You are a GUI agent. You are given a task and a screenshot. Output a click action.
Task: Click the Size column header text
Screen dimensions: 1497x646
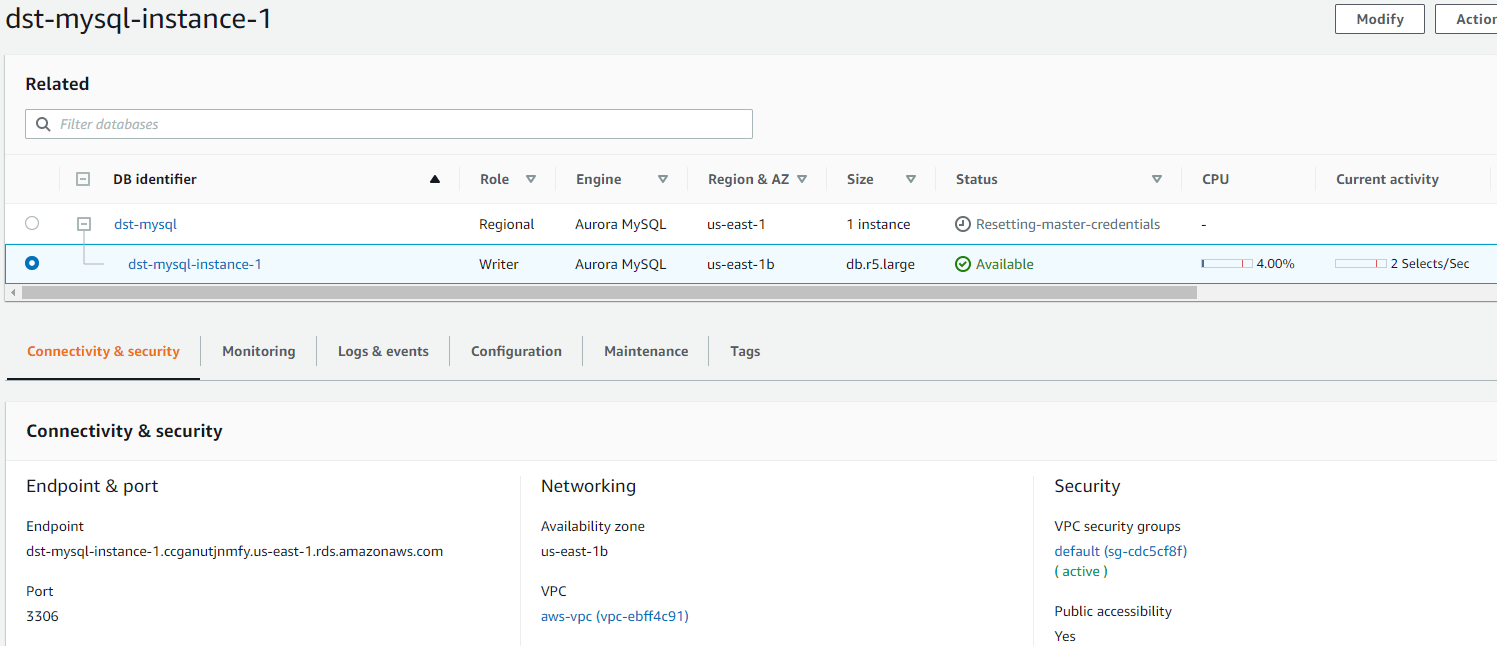(x=860, y=180)
